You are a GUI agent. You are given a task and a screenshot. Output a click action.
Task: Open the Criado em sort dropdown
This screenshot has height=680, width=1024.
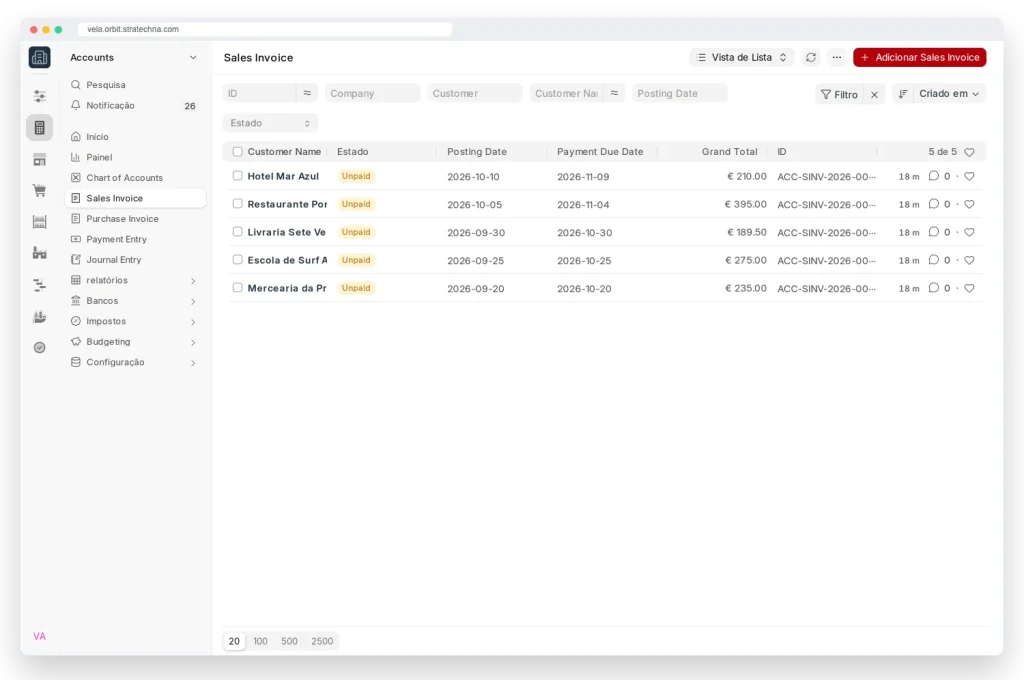[x=949, y=93]
